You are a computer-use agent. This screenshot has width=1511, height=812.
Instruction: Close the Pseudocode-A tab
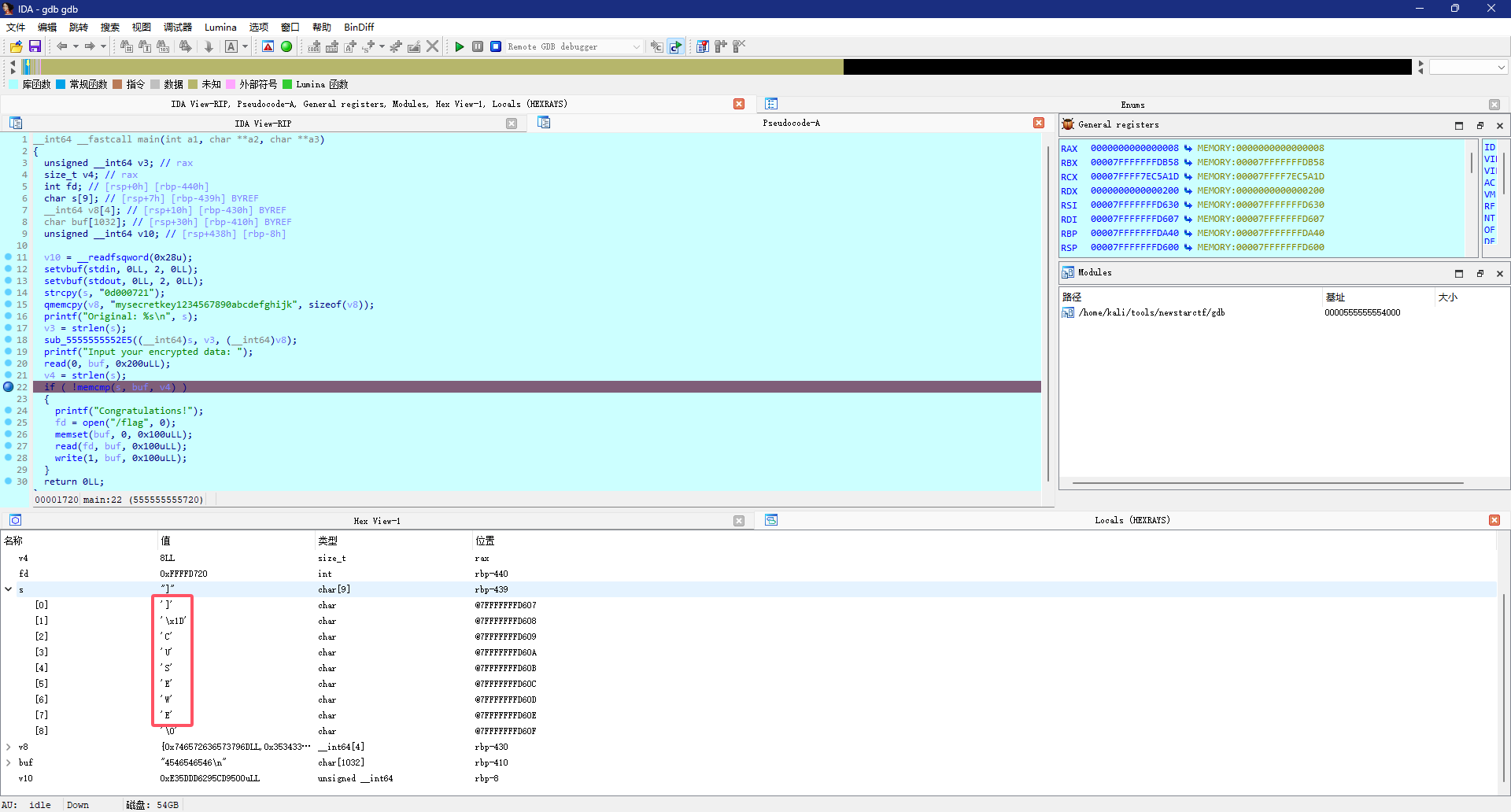coord(1039,123)
